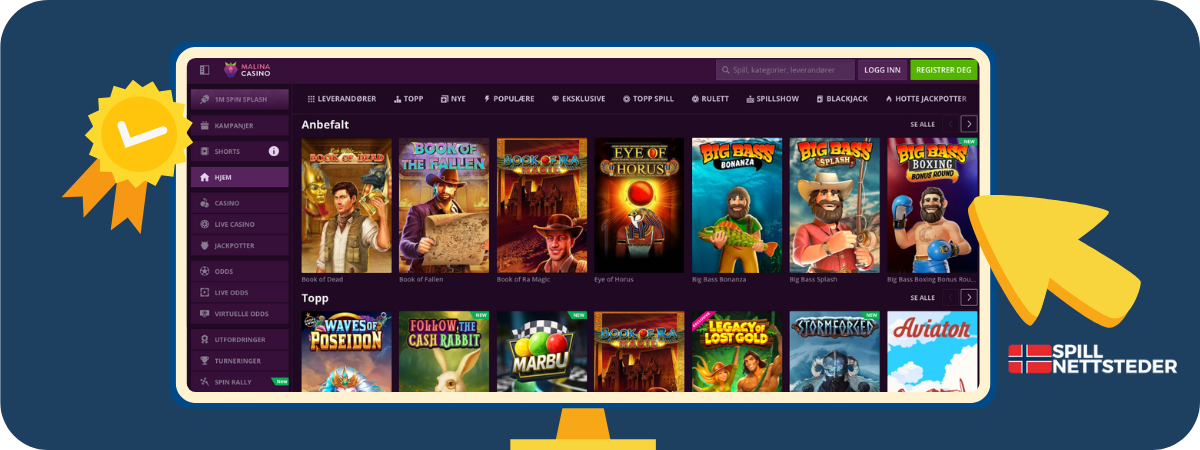Click the soccer ball Odds icon
Screen dimensions: 1200x450
pyautogui.click(x=205, y=271)
